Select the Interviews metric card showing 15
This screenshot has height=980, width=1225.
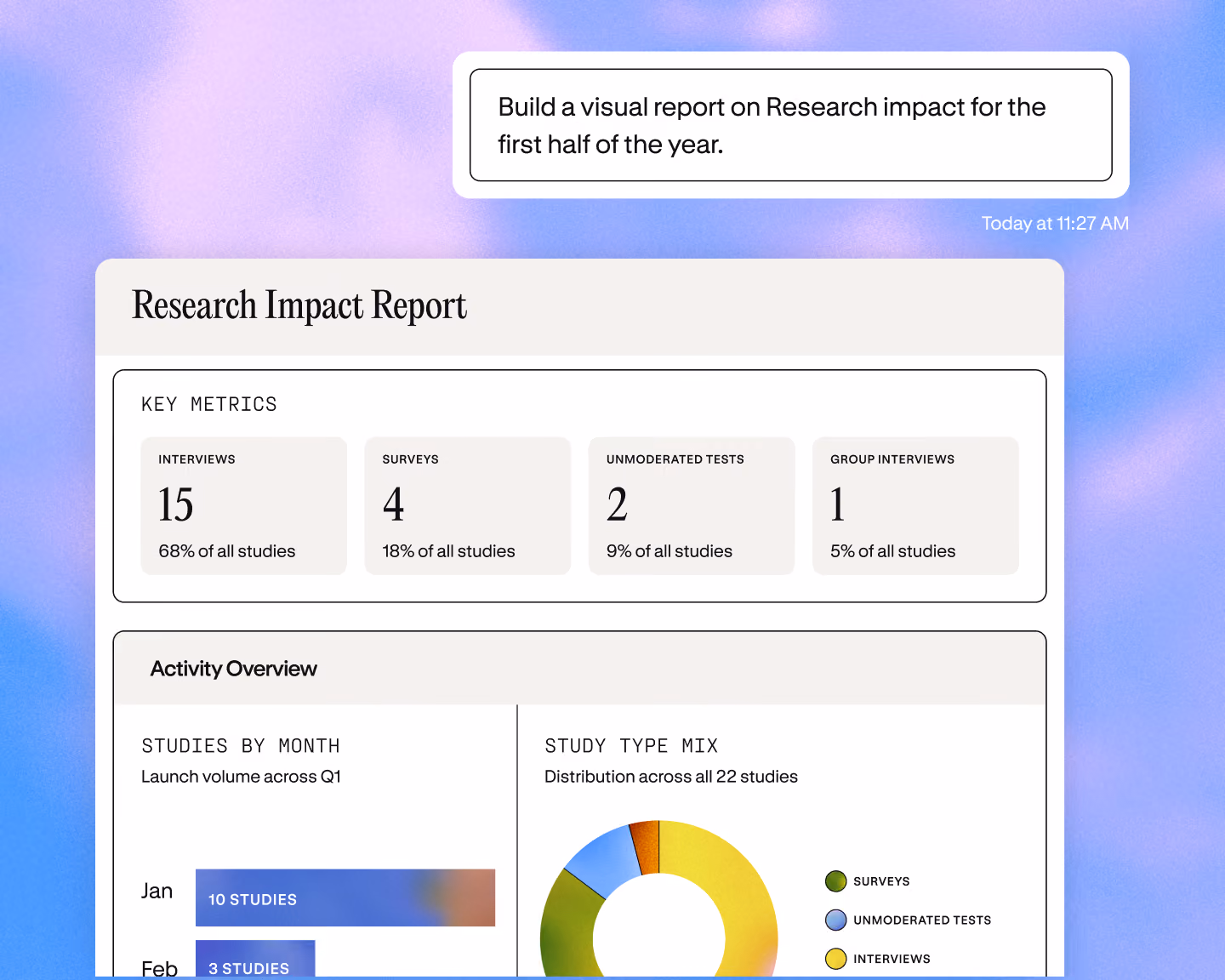tap(243, 505)
